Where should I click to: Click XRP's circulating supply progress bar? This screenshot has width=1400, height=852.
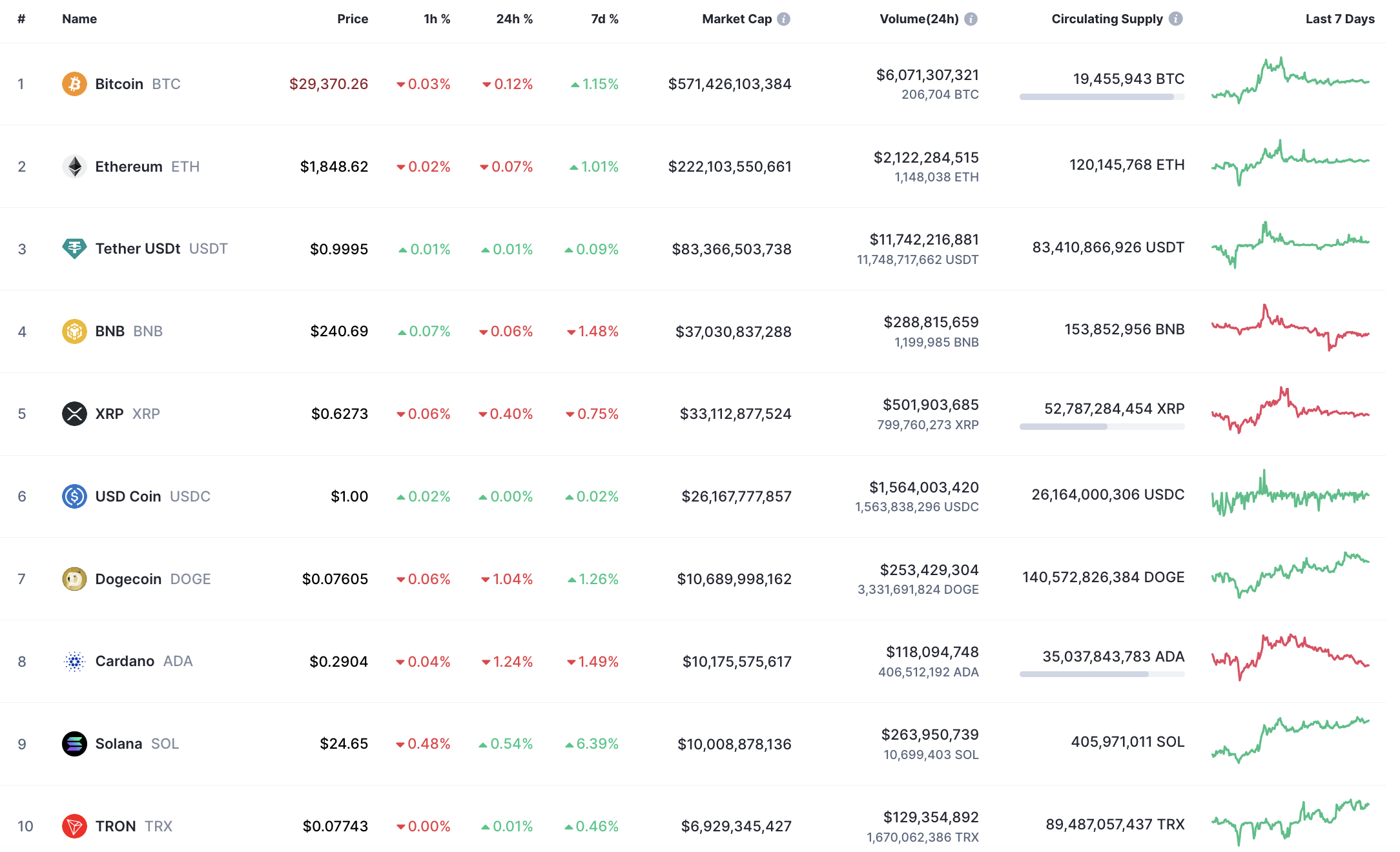(x=1101, y=426)
